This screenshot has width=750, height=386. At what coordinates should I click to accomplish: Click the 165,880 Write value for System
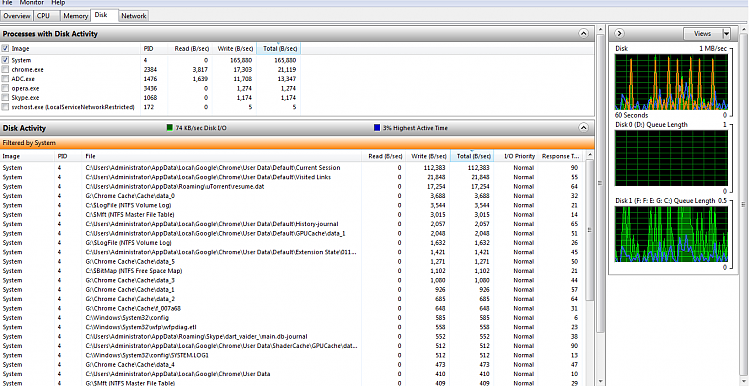243,60
